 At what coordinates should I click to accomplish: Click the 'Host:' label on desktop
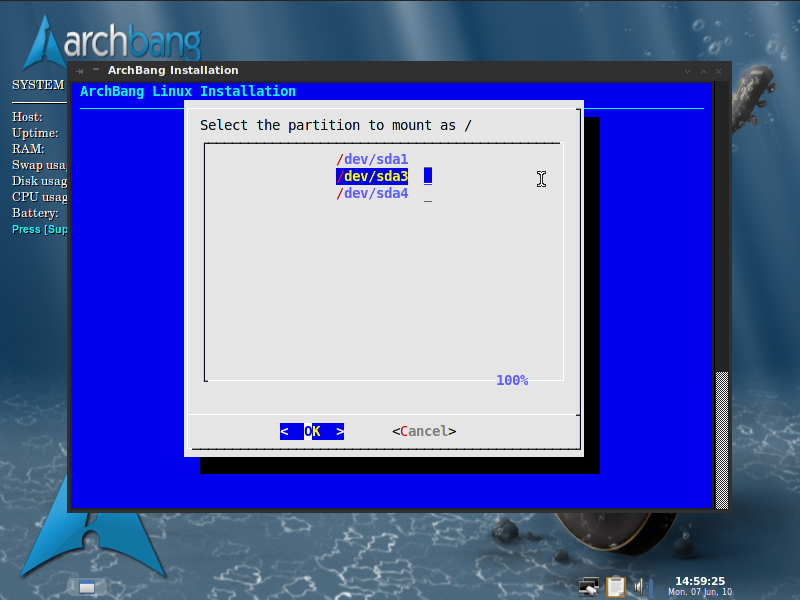[27, 117]
